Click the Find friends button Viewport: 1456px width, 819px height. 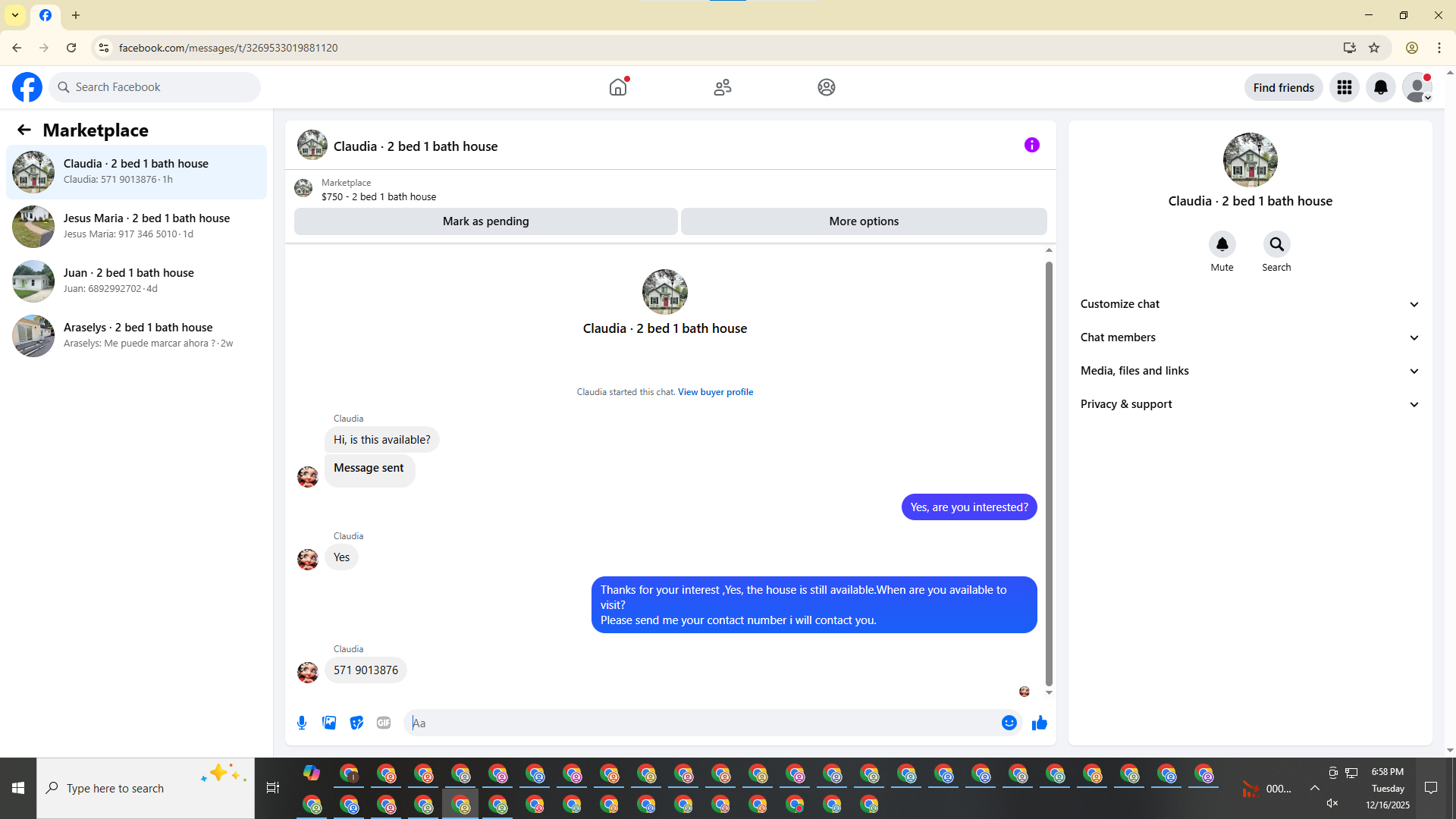tap(1284, 87)
